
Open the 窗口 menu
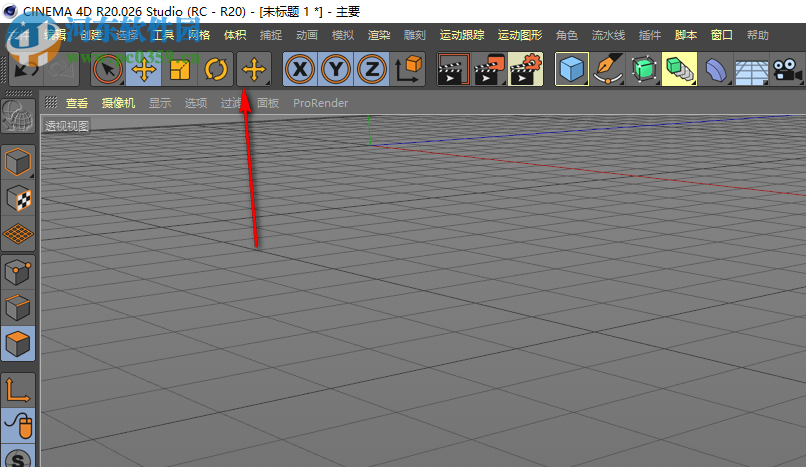pos(722,35)
